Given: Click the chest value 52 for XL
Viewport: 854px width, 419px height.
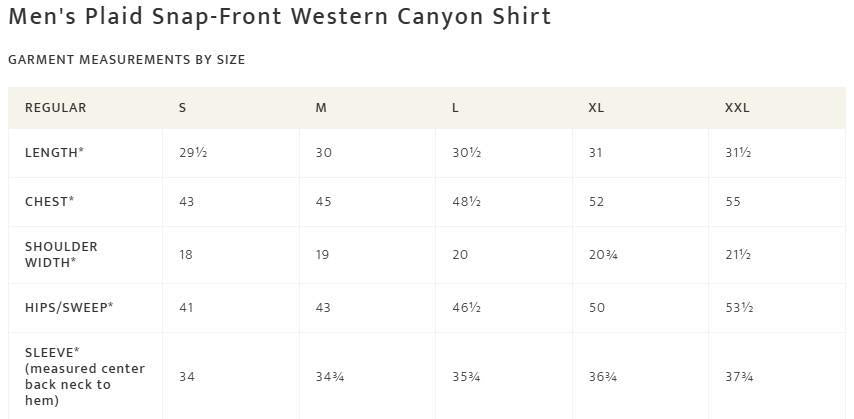Looking at the screenshot, I should [597, 202].
